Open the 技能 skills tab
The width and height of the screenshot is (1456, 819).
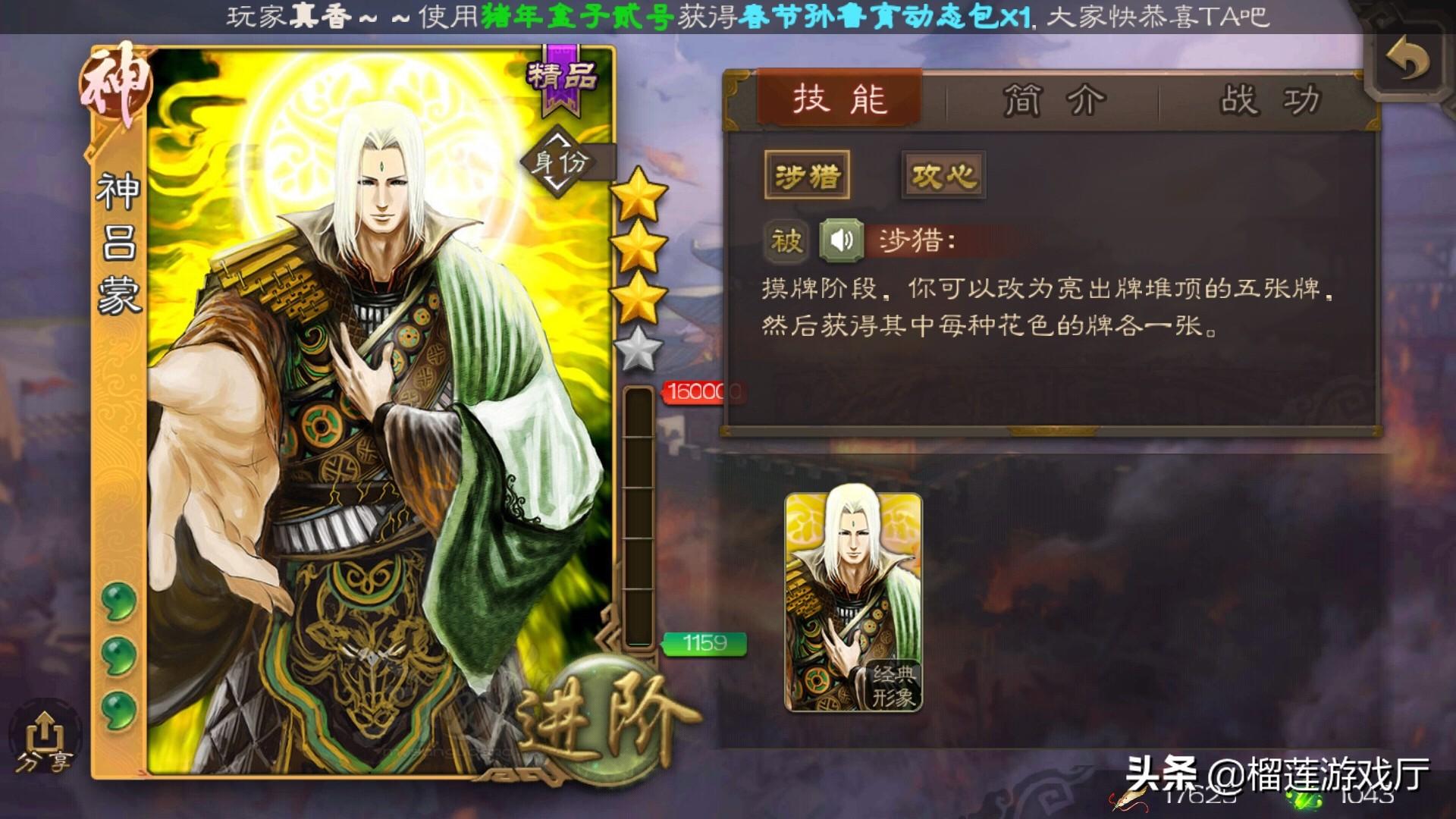tap(839, 99)
